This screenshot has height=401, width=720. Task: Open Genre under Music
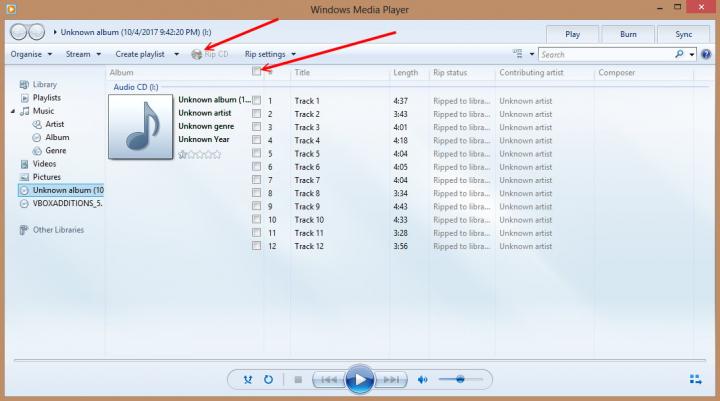click(56, 151)
